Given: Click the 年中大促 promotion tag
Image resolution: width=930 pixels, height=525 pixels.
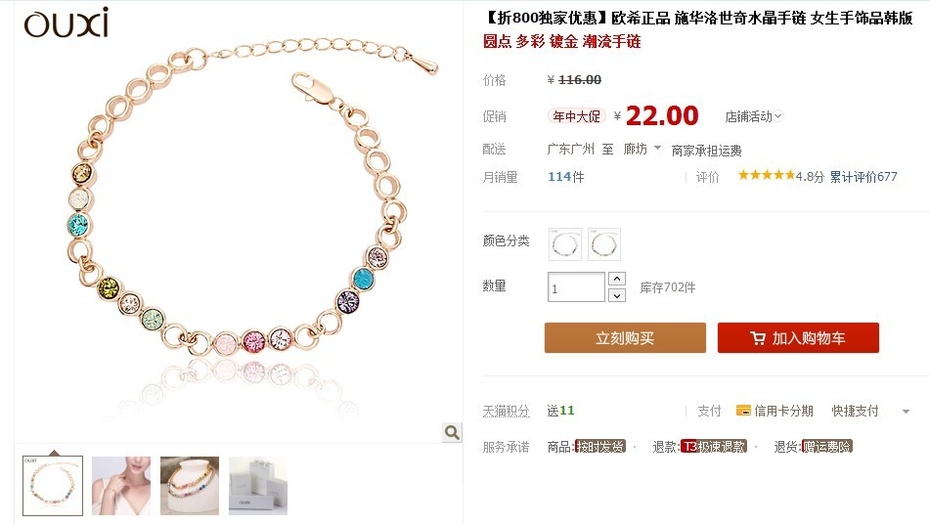Looking at the screenshot, I should pos(577,116).
